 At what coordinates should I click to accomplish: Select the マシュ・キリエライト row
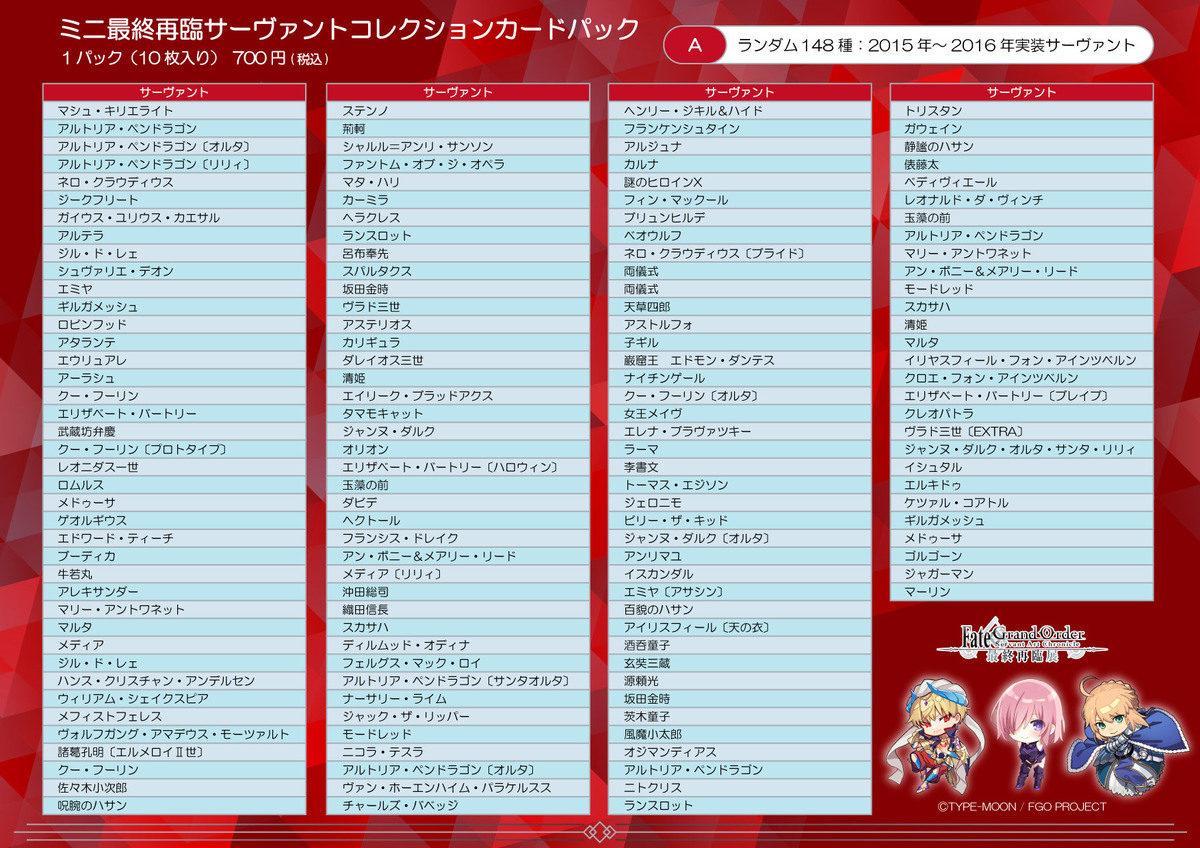(174, 110)
